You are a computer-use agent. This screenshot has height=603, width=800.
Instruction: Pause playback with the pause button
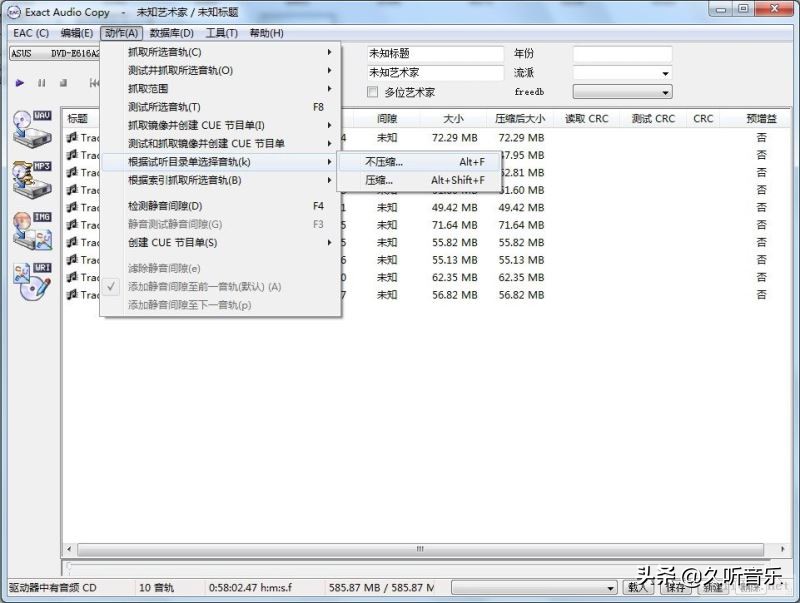(42, 83)
